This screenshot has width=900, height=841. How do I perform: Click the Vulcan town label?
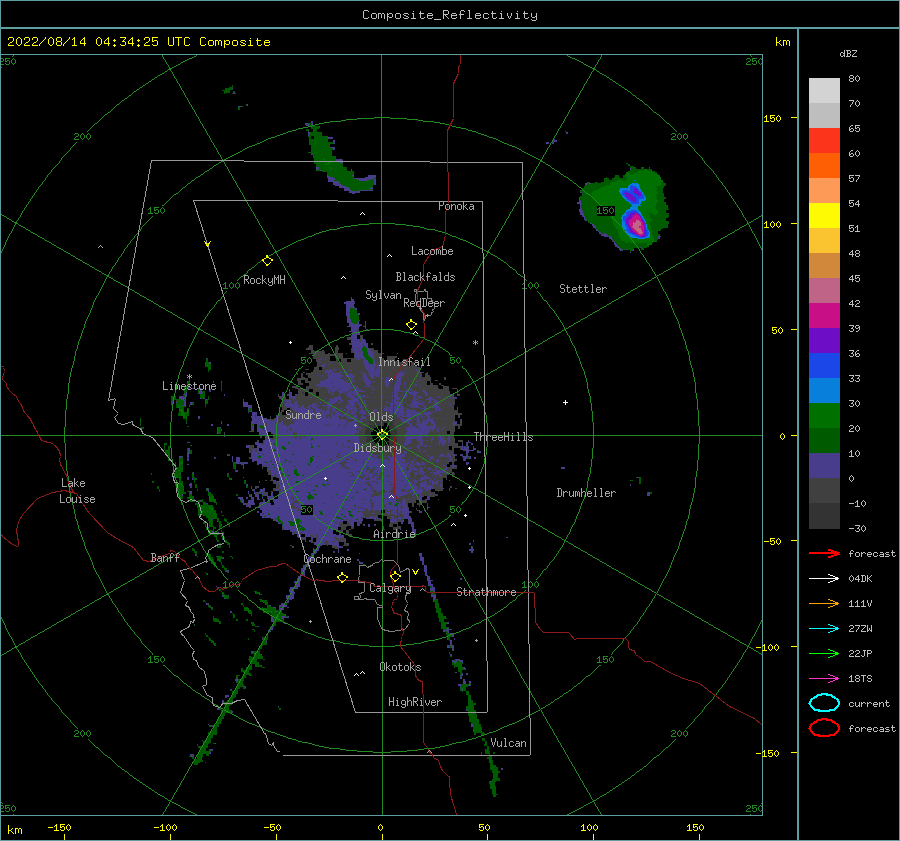[x=509, y=743]
